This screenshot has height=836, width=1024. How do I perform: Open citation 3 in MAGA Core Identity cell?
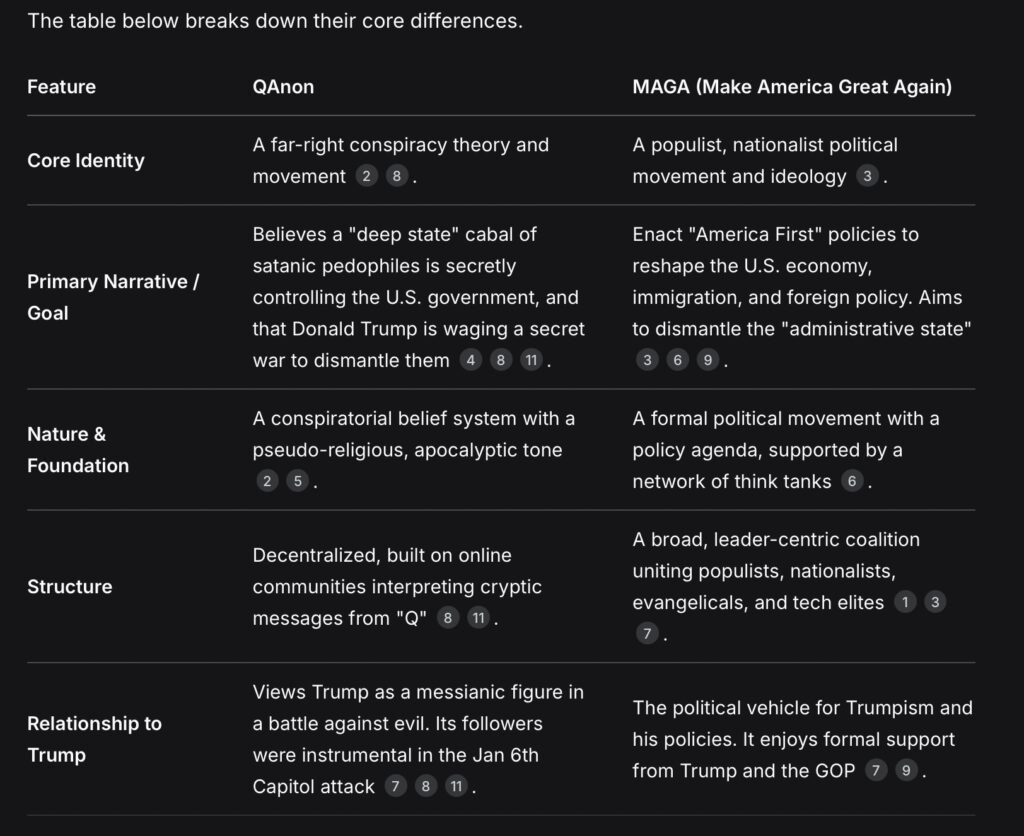pos(867,176)
